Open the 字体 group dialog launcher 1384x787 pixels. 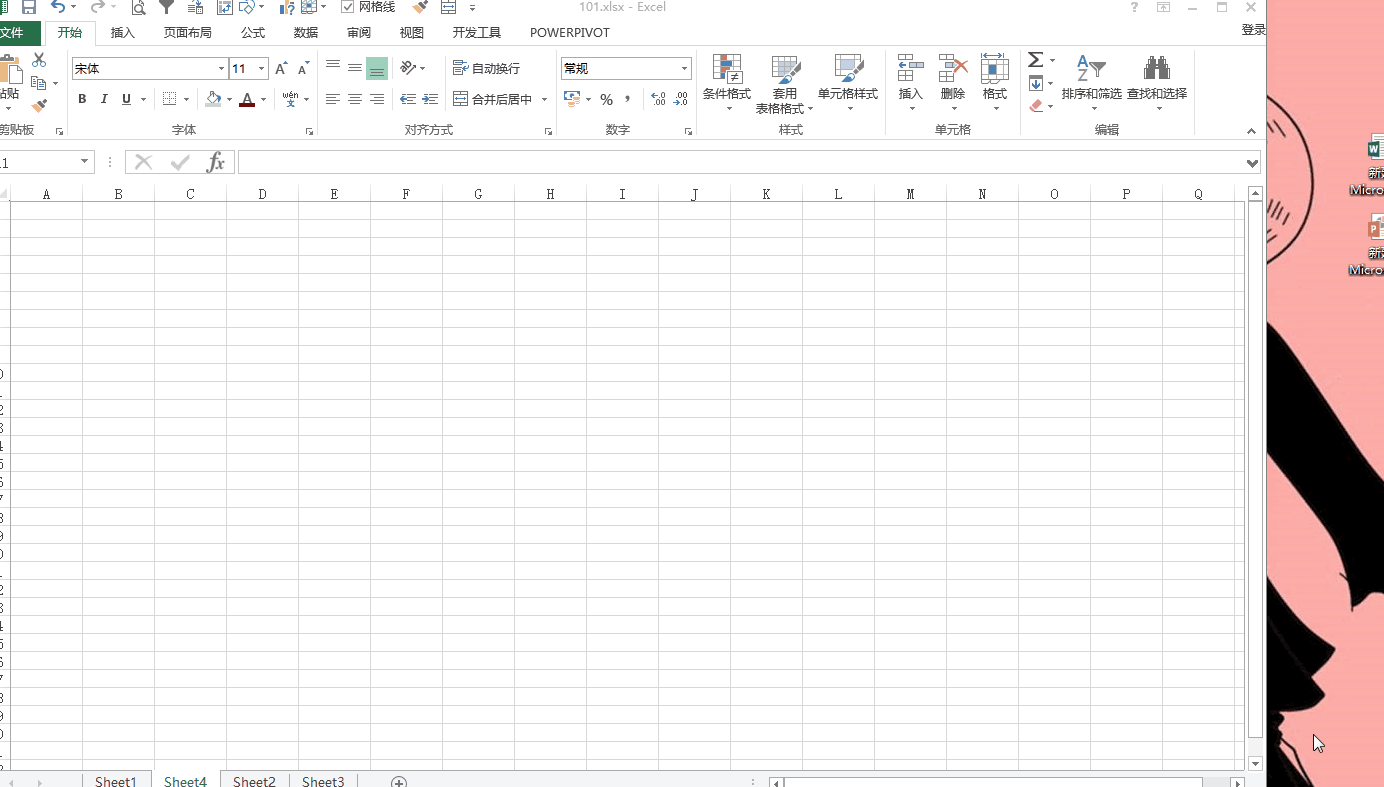[x=310, y=132]
